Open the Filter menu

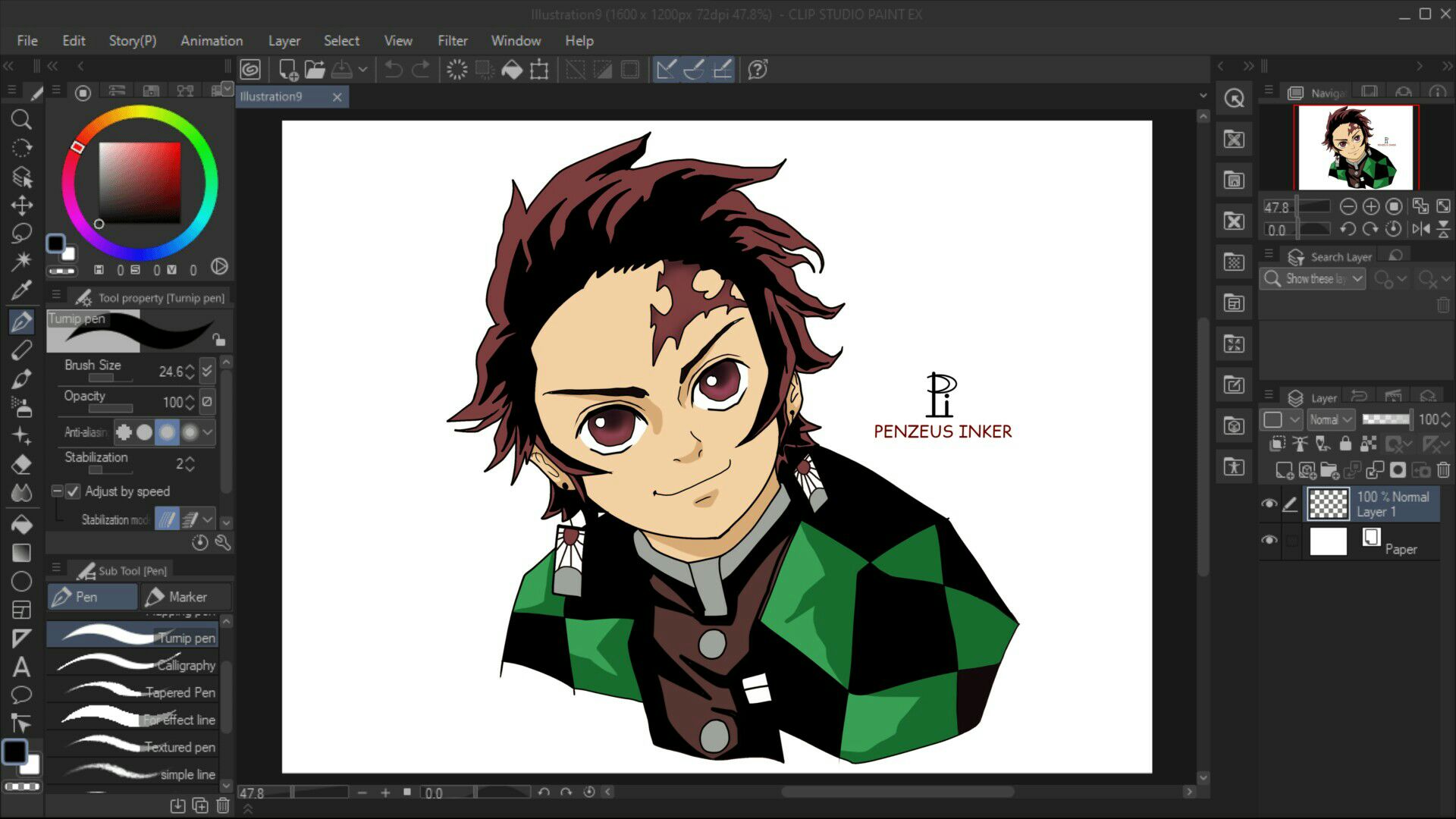pyautogui.click(x=452, y=41)
